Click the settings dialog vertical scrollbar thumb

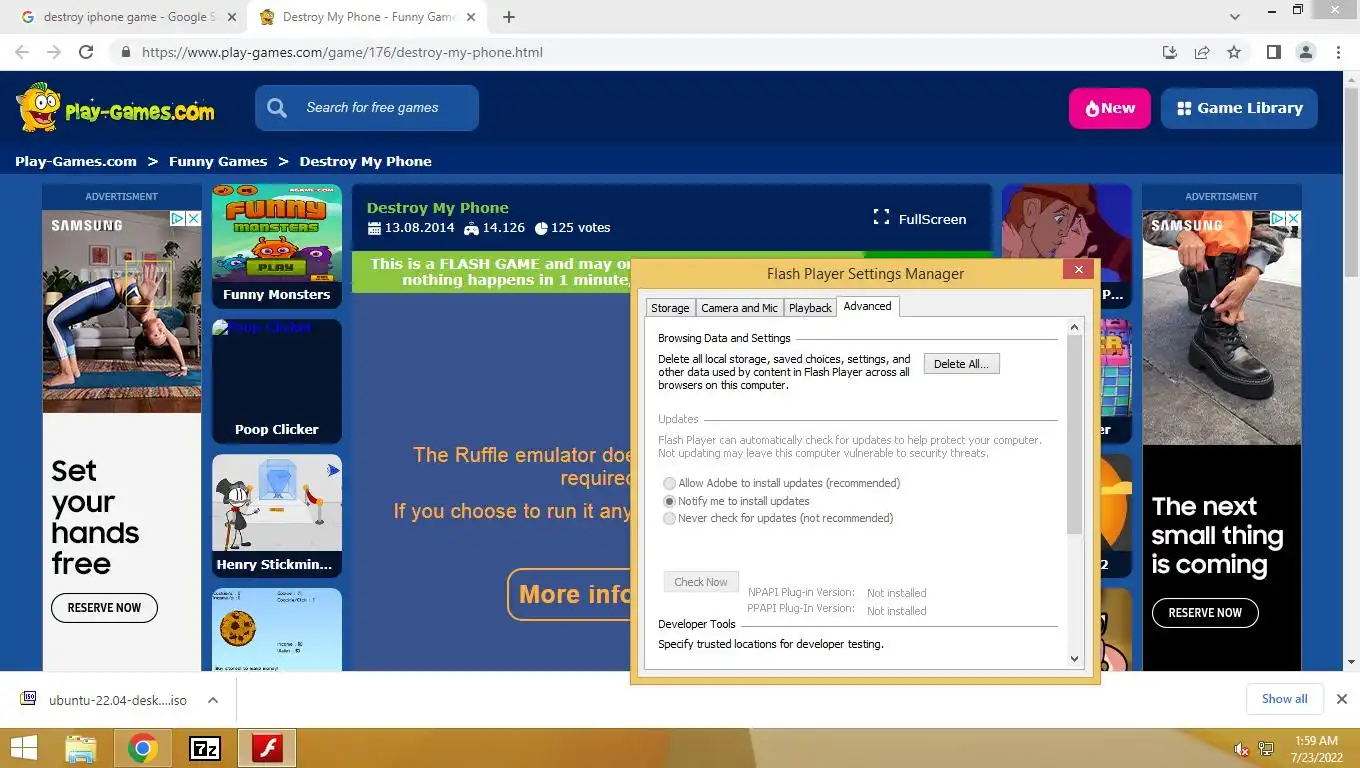[x=1075, y=434]
